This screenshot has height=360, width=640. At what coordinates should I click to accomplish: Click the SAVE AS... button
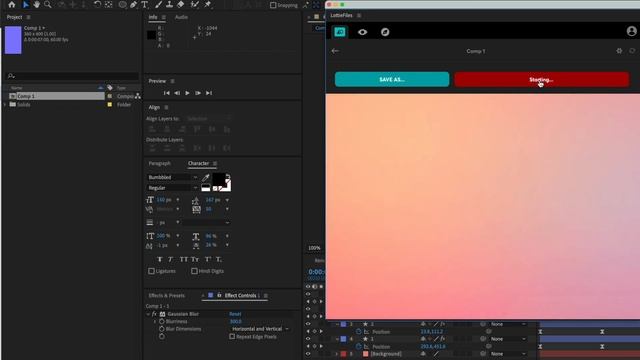[392, 79]
